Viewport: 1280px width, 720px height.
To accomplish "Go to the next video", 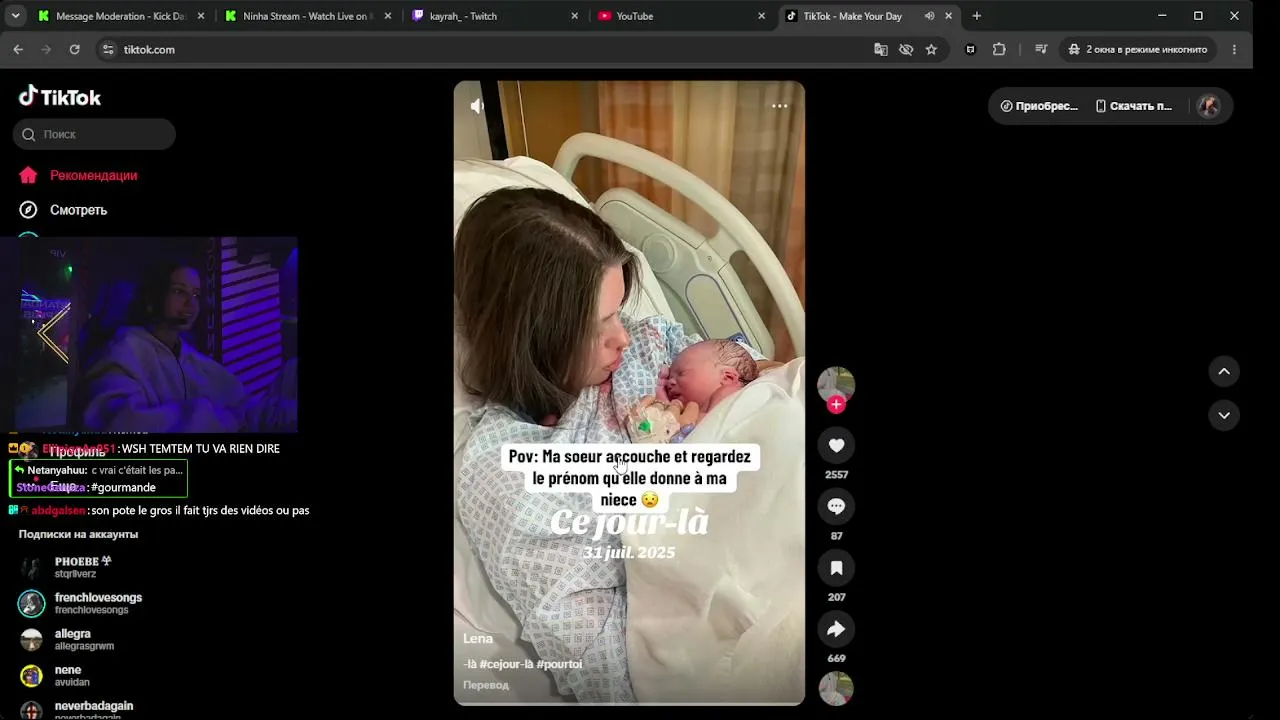I will [1224, 415].
